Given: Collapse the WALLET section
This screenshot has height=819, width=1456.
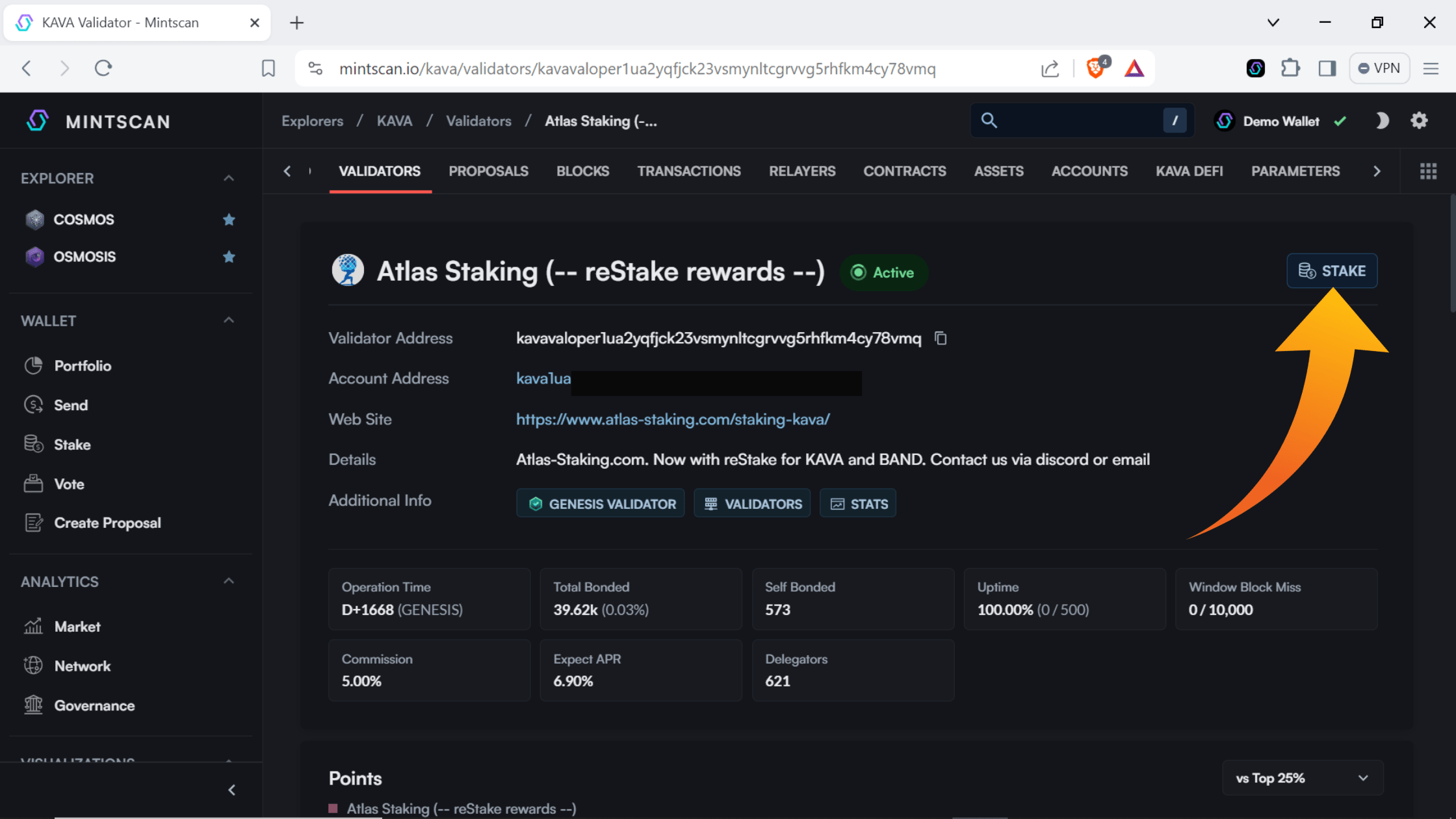Looking at the screenshot, I should (x=228, y=320).
